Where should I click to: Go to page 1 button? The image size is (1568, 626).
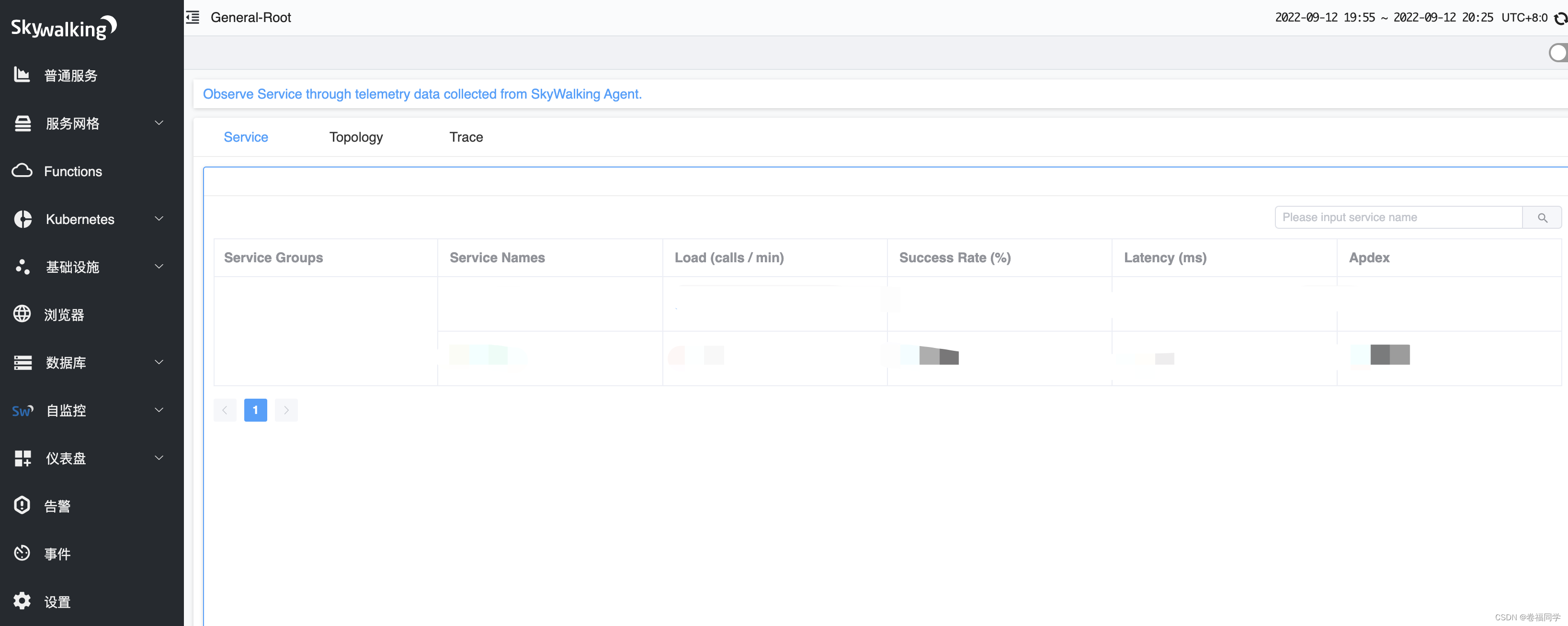coord(255,410)
